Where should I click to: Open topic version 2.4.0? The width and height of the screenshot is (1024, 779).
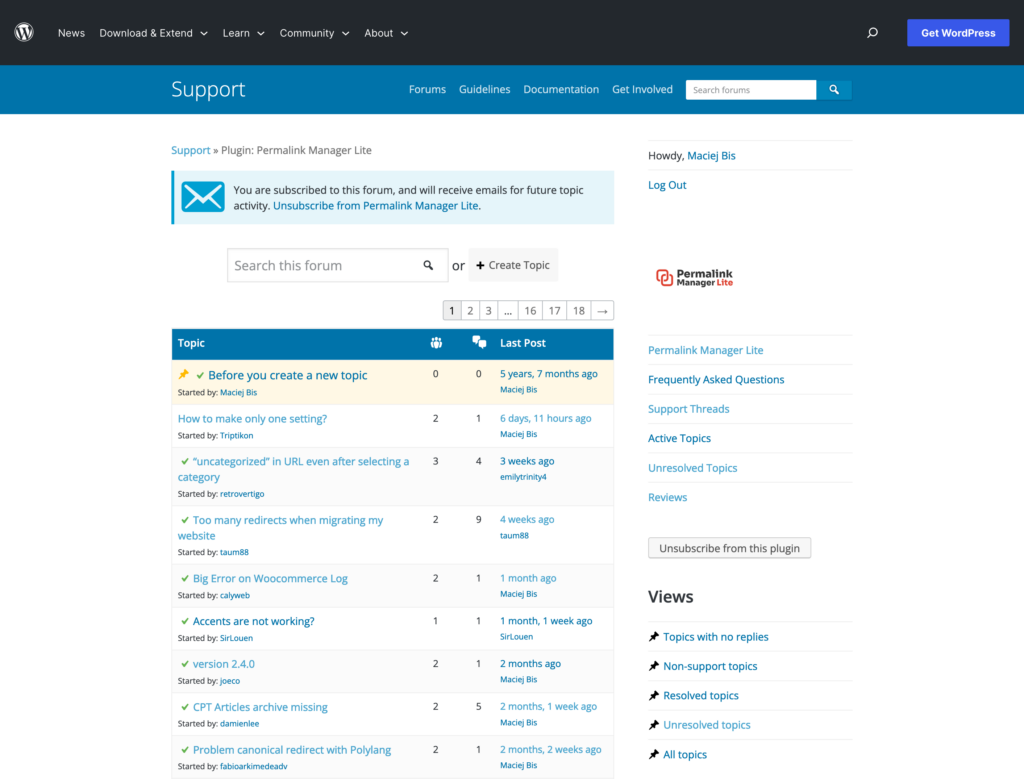pos(223,664)
